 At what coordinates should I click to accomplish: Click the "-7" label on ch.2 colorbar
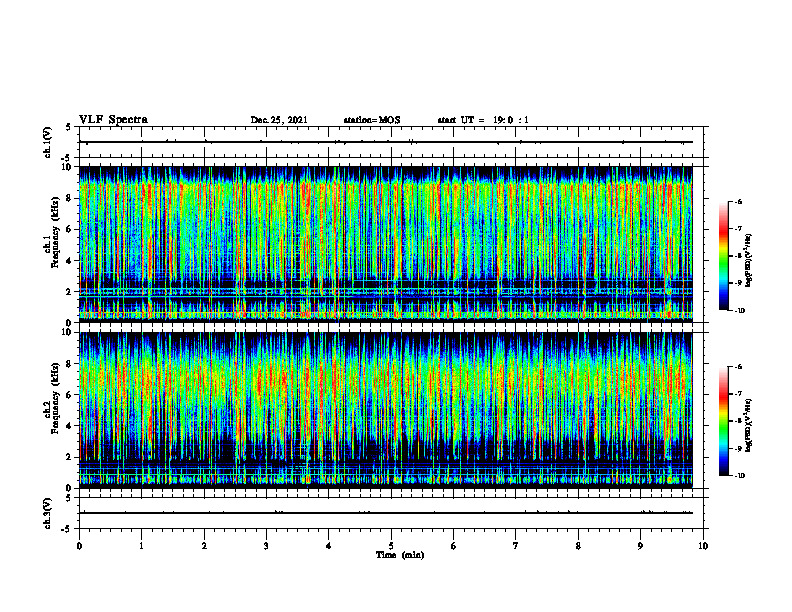point(738,394)
